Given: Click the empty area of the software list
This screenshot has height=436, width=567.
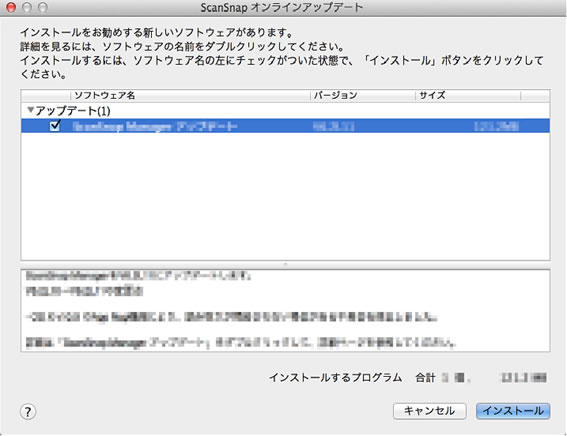Looking at the screenshot, I should [285, 196].
